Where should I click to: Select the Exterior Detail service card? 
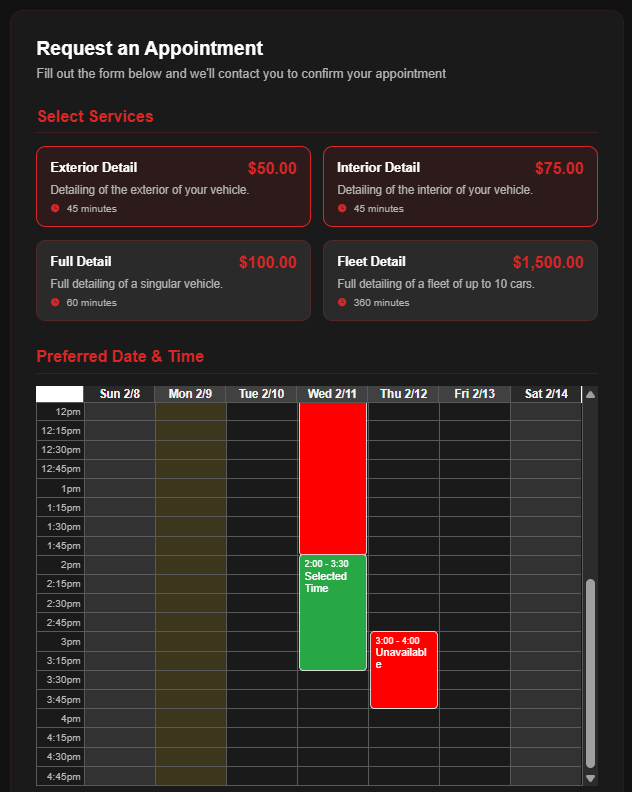click(x=173, y=186)
